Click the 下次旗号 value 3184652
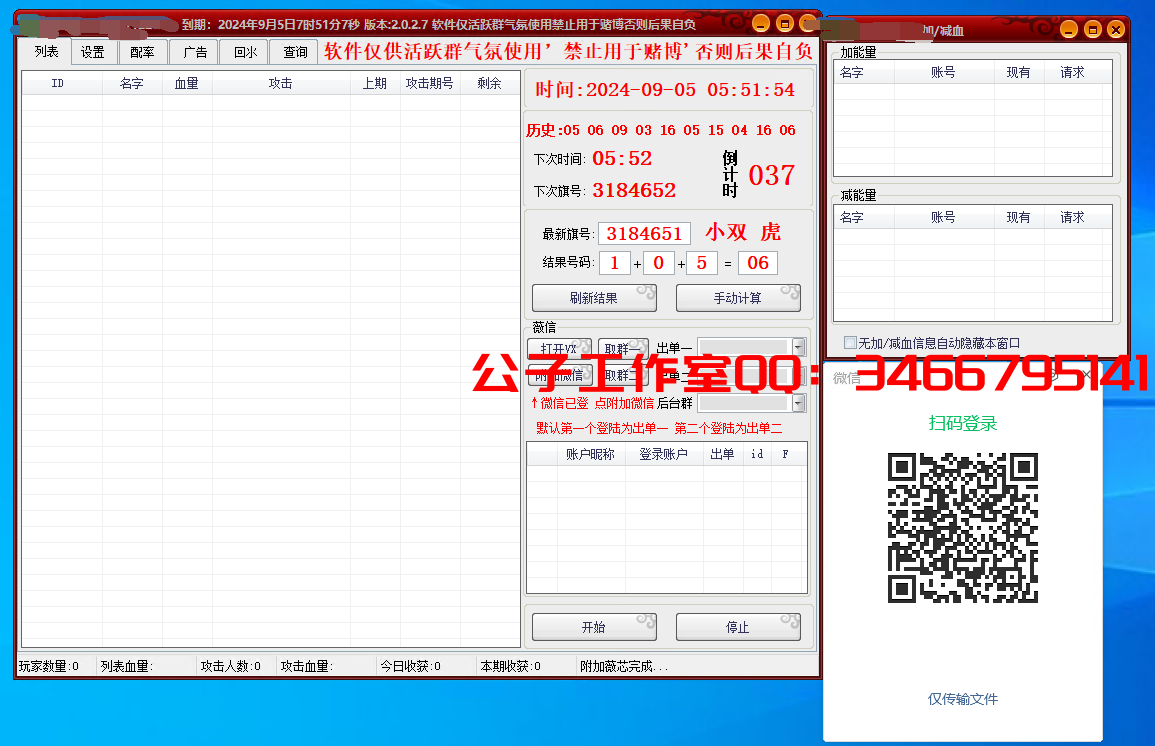1155x746 pixels. pyautogui.click(x=634, y=190)
